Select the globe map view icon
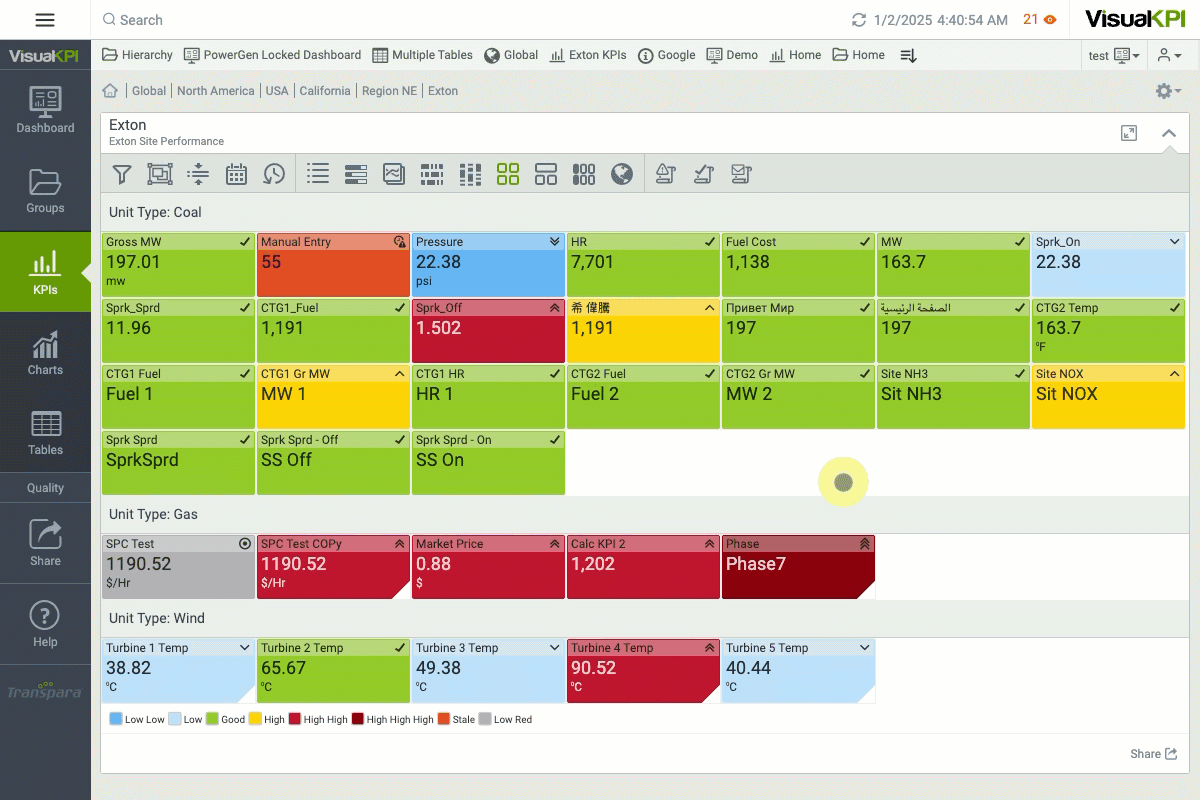Image resolution: width=1200 pixels, height=800 pixels. 622,174
